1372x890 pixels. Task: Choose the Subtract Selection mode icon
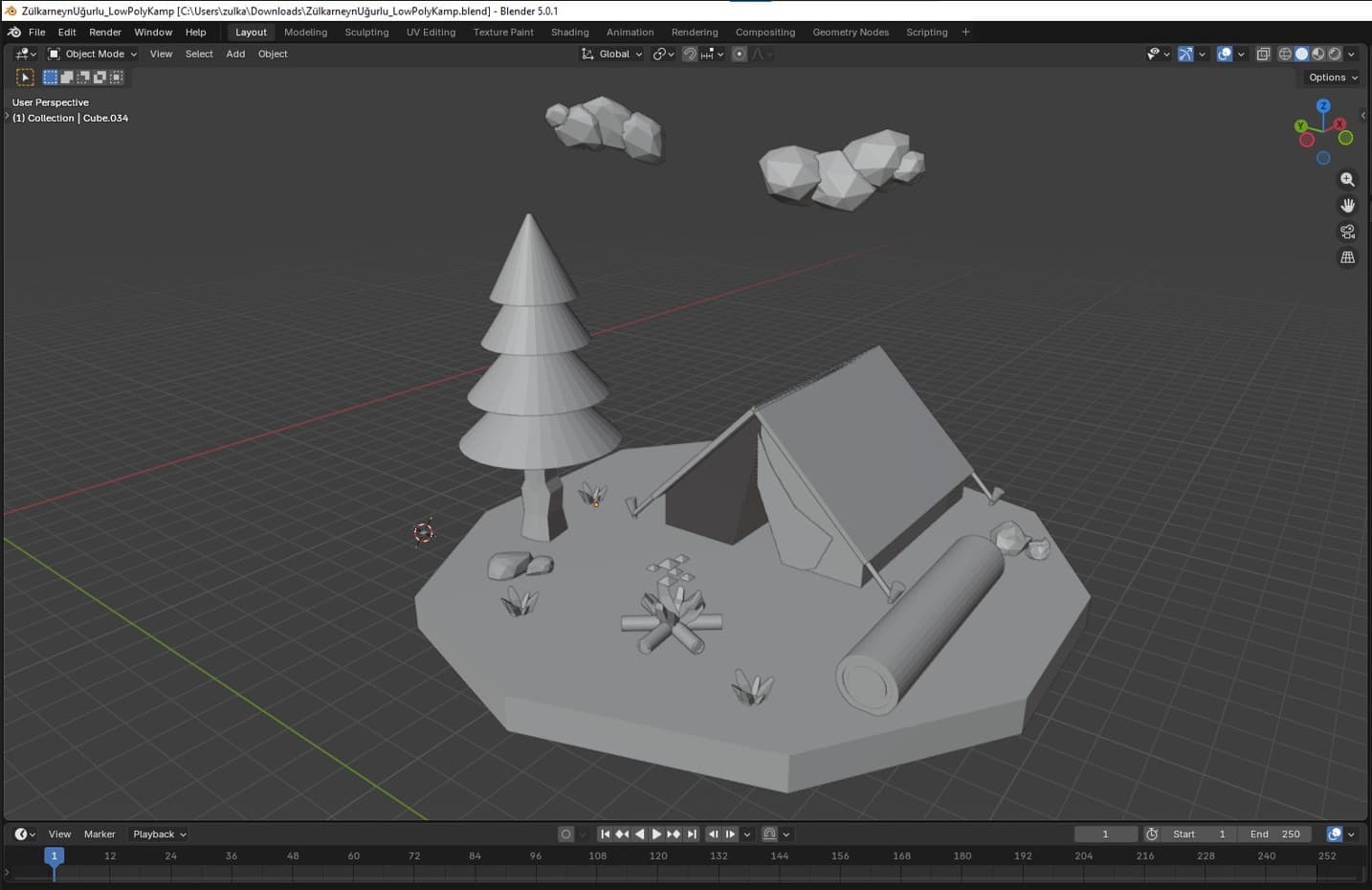83,78
